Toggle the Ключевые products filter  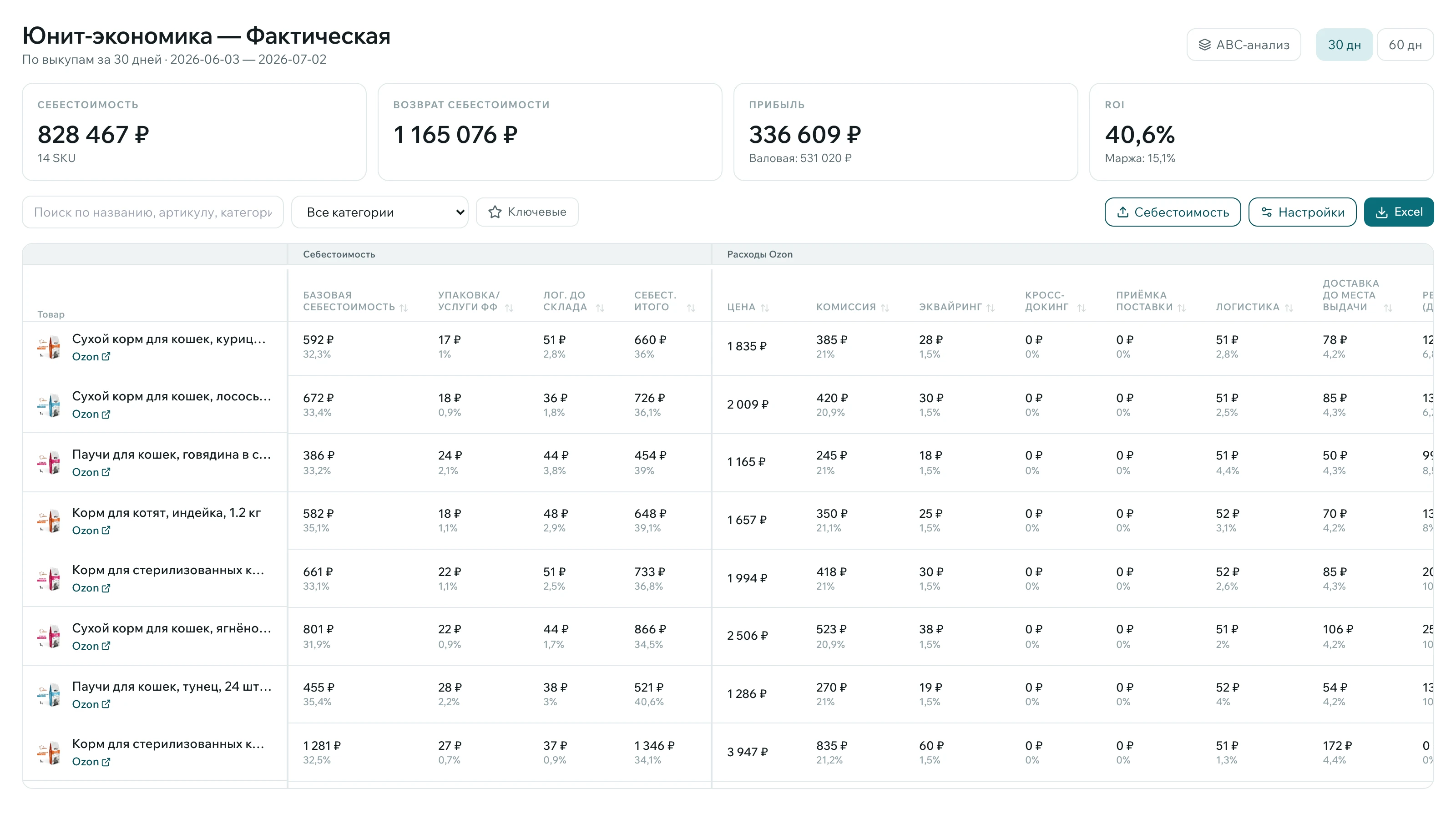click(x=527, y=212)
